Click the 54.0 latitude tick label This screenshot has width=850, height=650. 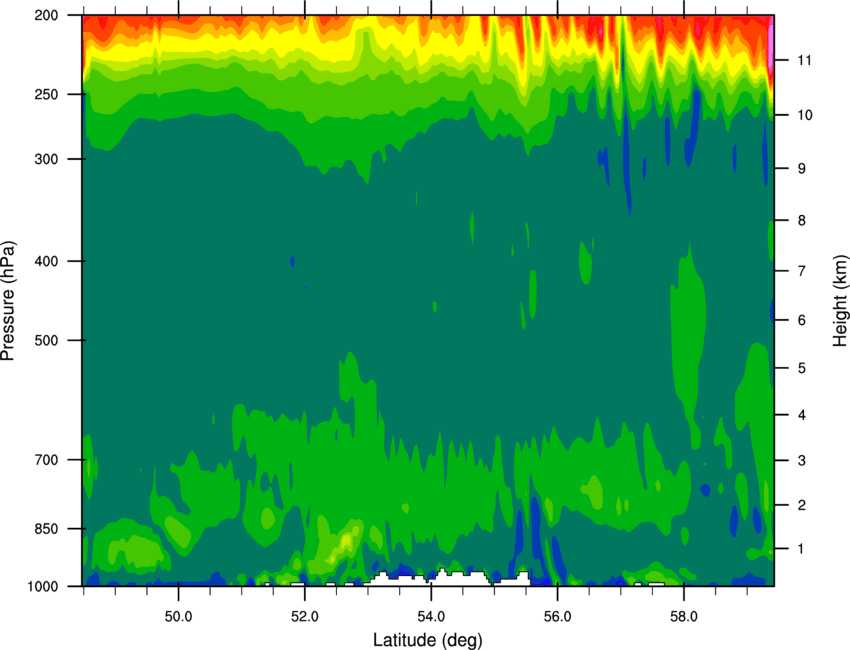click(x=431, y=617)
